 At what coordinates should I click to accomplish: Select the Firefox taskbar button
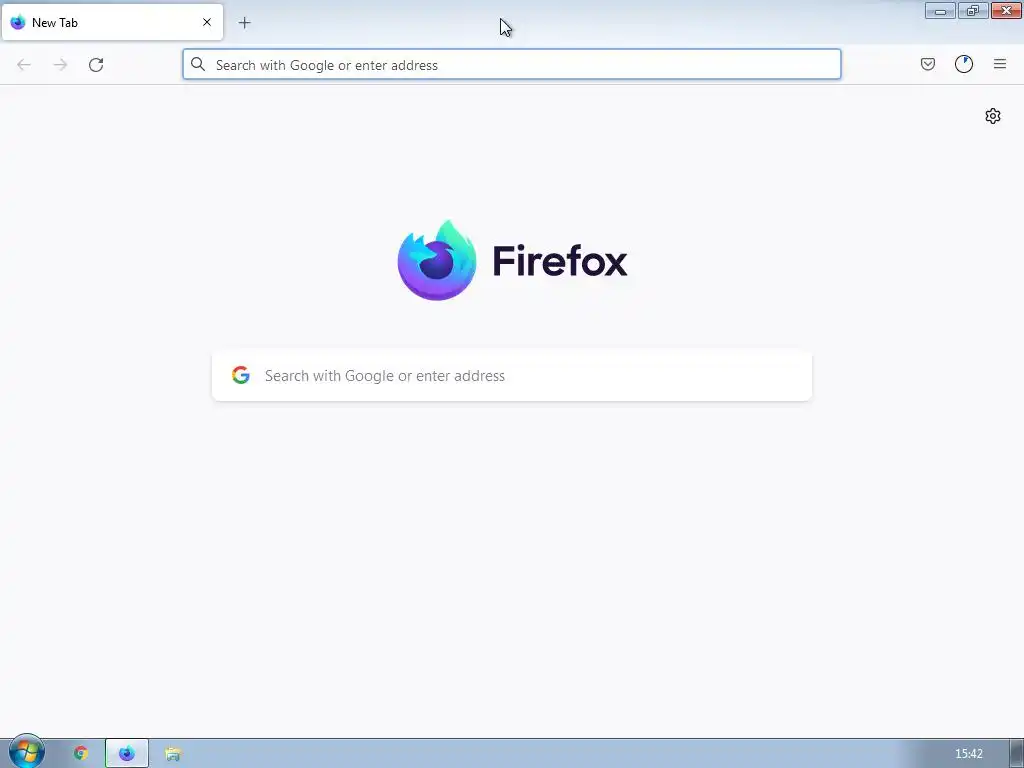127,753
